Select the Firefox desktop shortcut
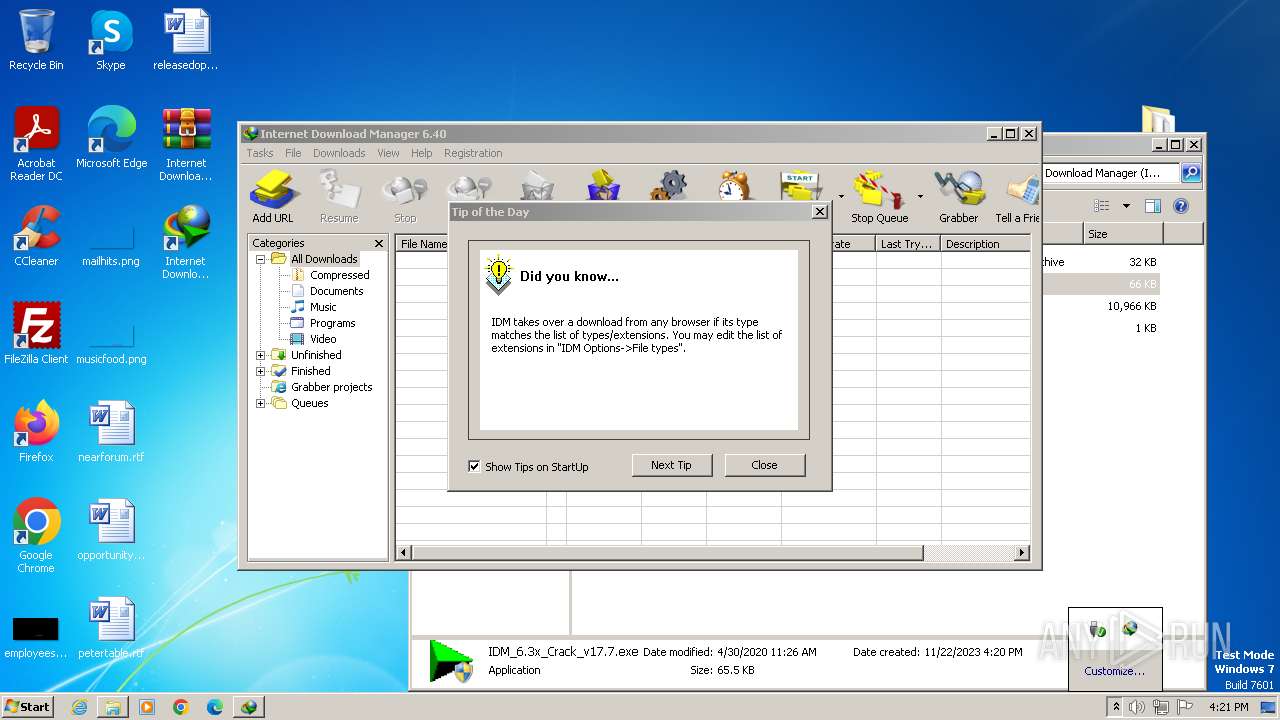1280x720 pixels. tap(36, 432)
